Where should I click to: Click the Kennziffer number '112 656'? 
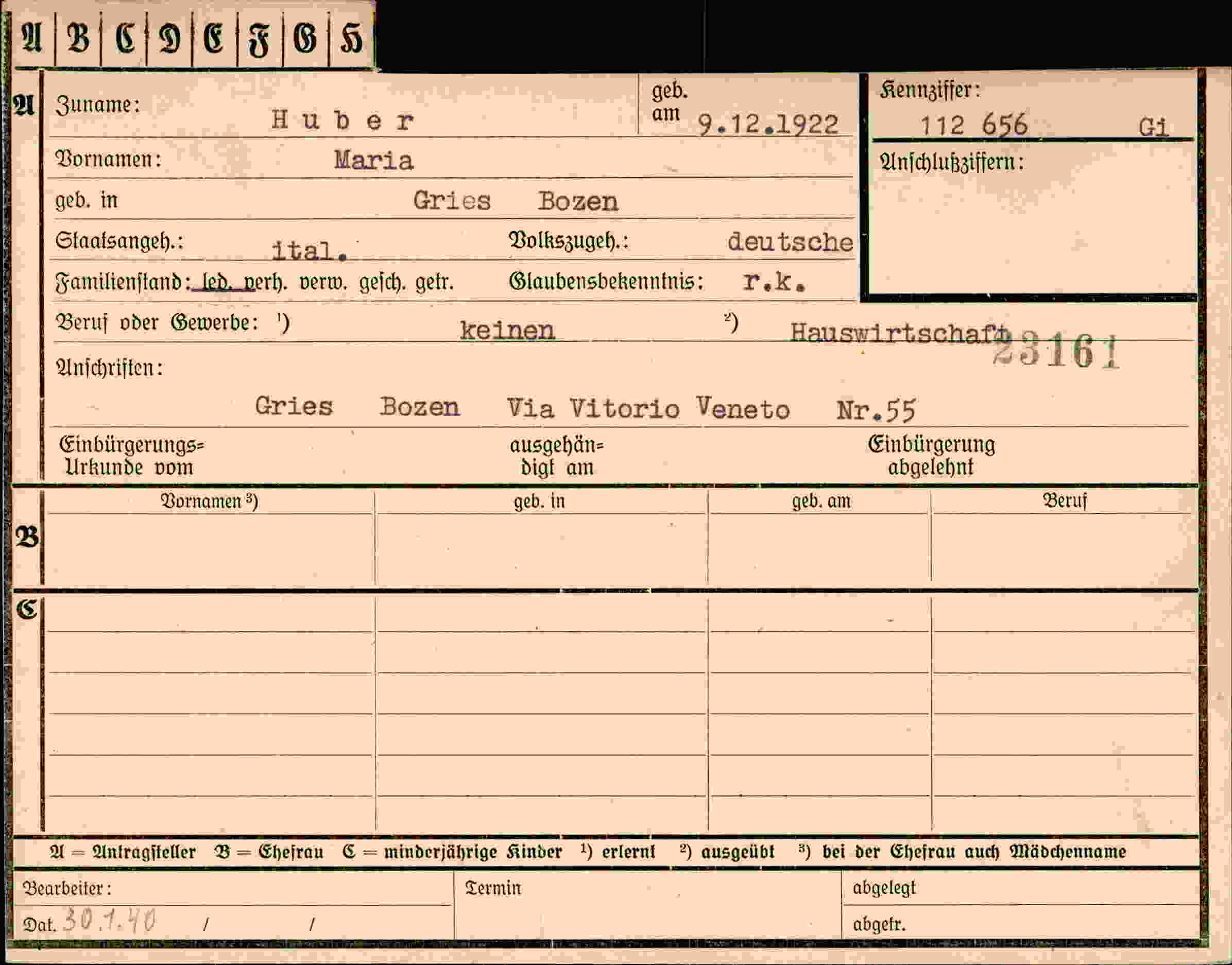(974, 125)
